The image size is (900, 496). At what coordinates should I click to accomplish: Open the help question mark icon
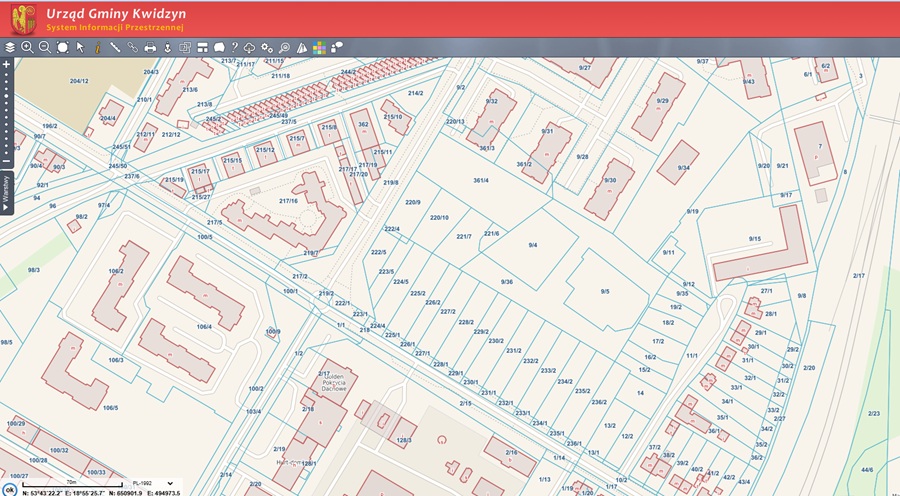(234, 47)
